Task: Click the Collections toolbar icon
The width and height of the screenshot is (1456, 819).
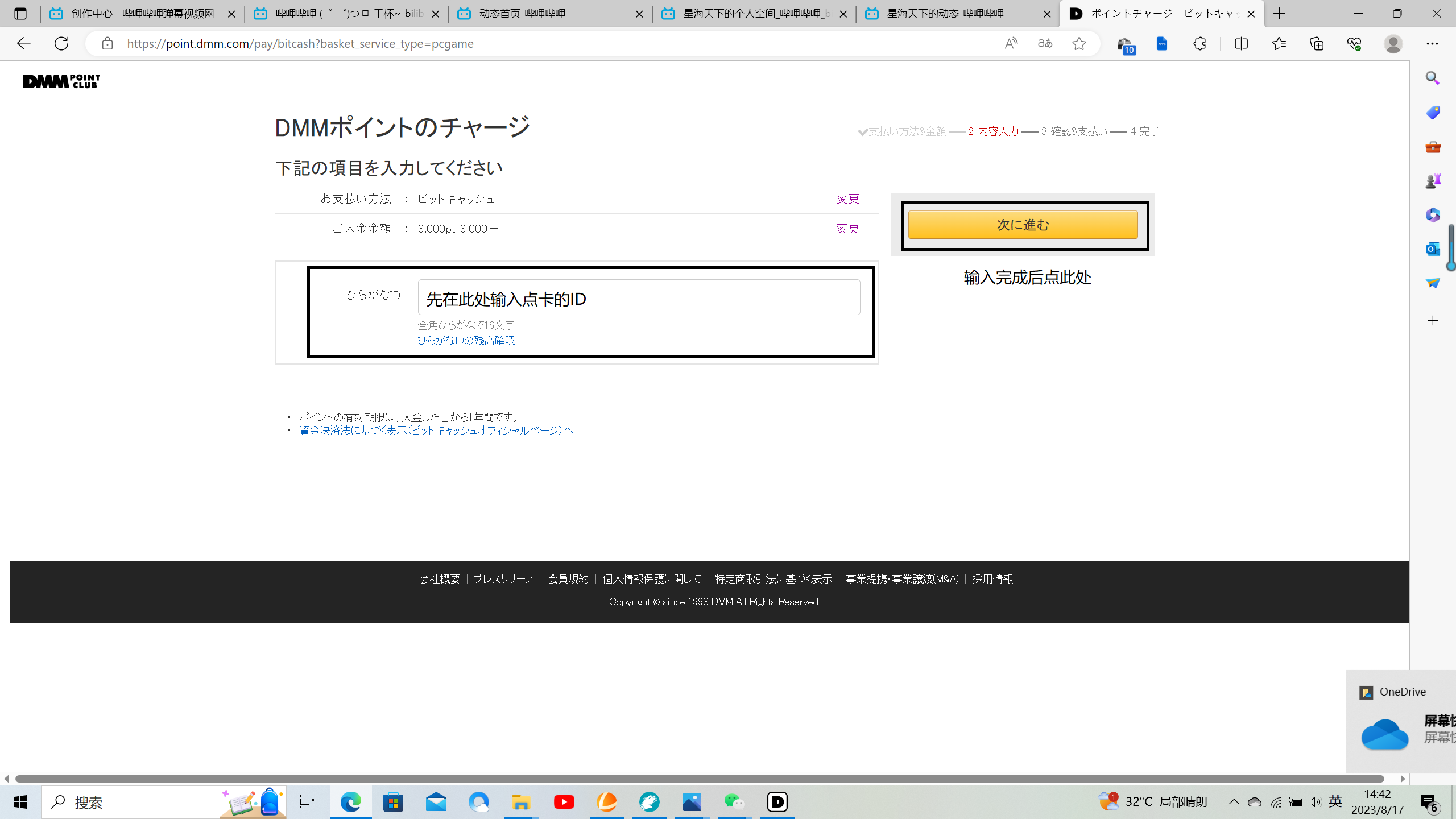Action: tap(1317, 43)
